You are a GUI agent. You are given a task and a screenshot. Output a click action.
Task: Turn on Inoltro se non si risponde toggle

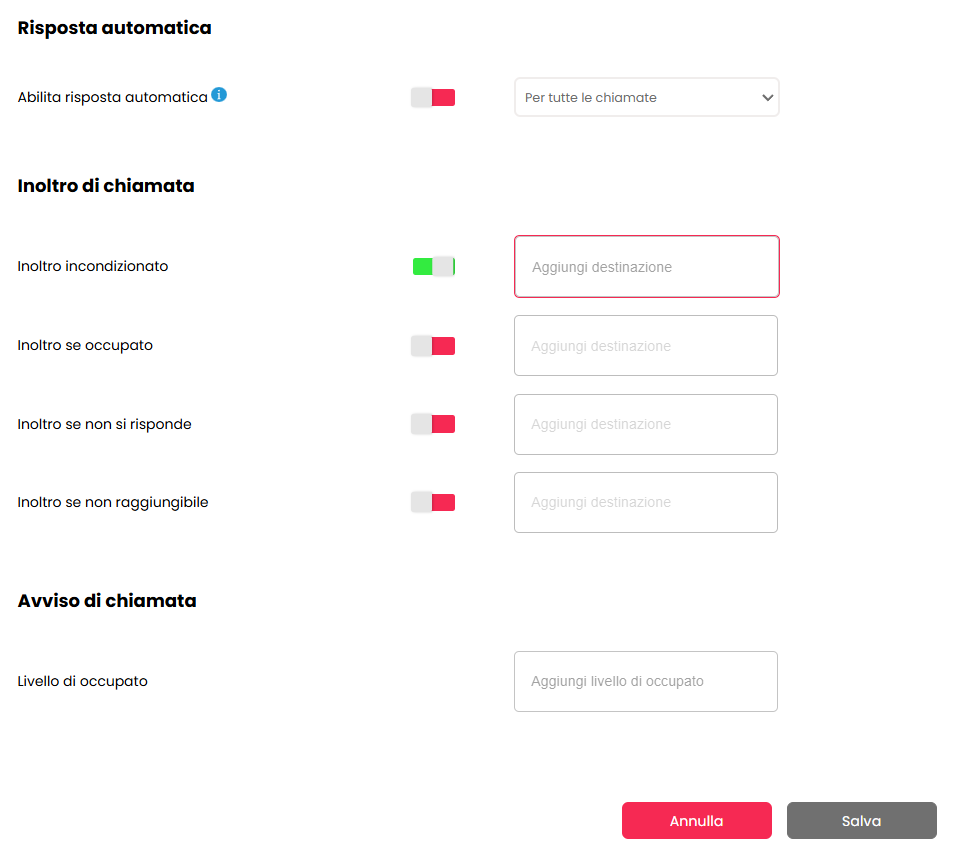[x=433, y=424]
